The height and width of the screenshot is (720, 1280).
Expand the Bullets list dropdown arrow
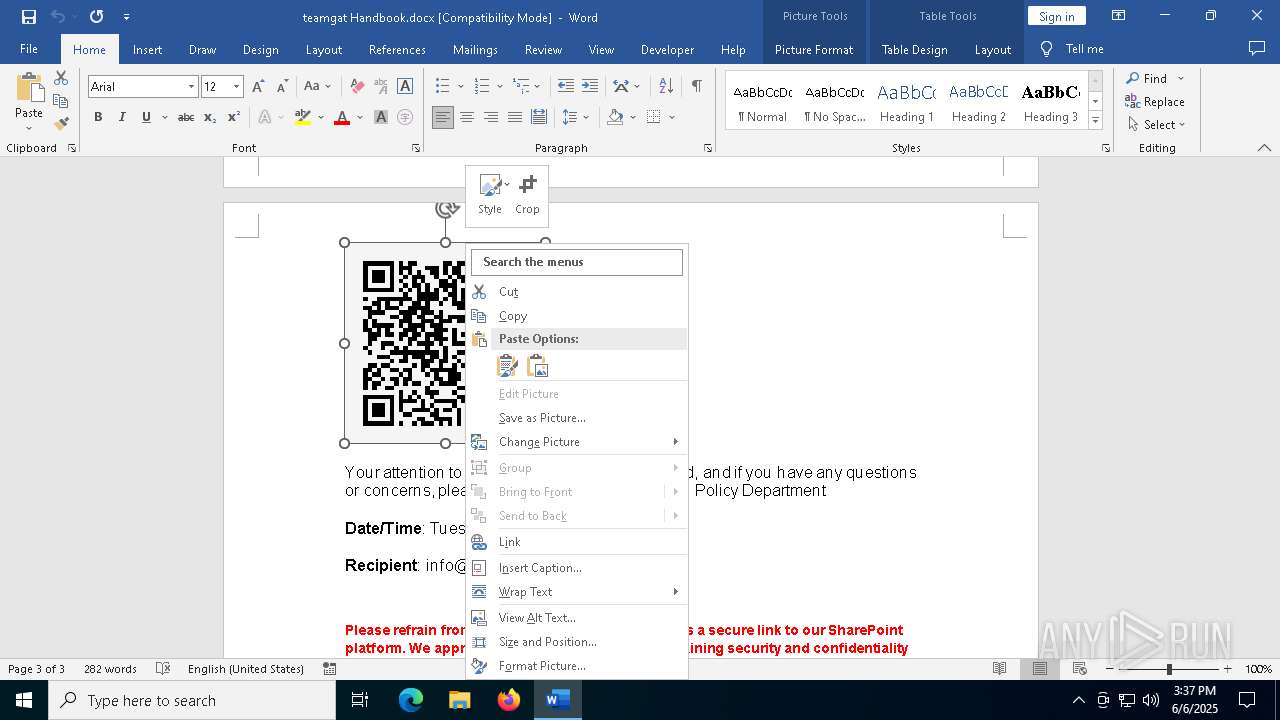[459, 87]
